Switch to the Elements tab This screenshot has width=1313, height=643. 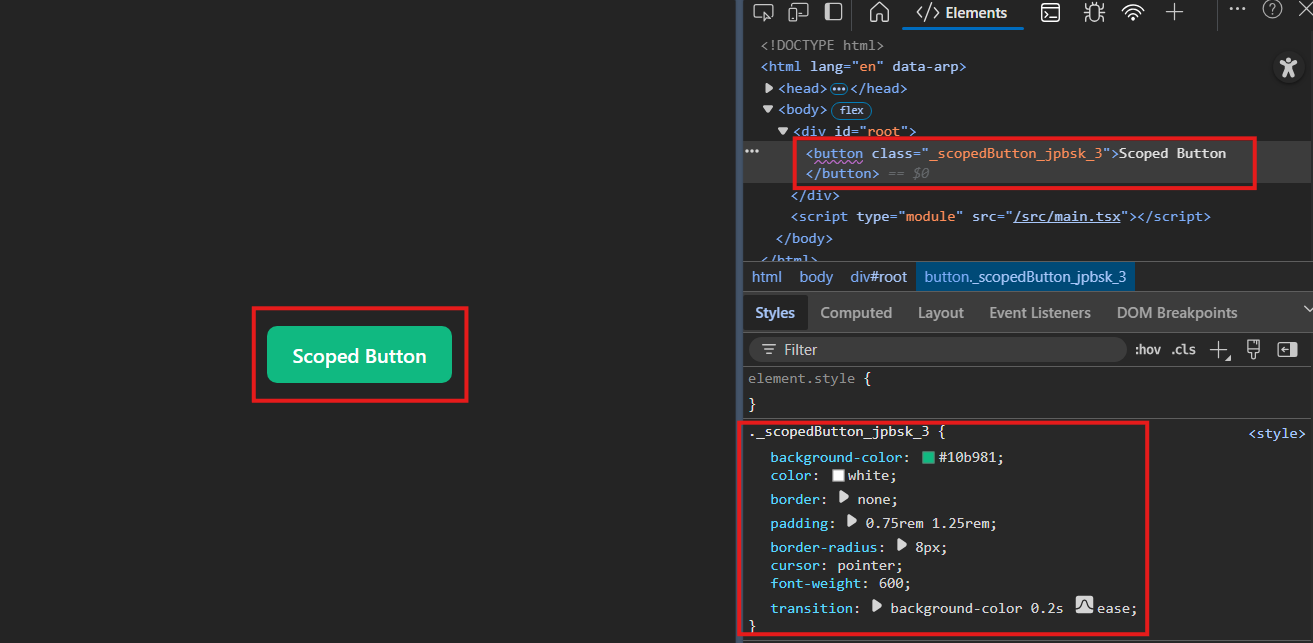pyautogui.click(x=963, y=13)
